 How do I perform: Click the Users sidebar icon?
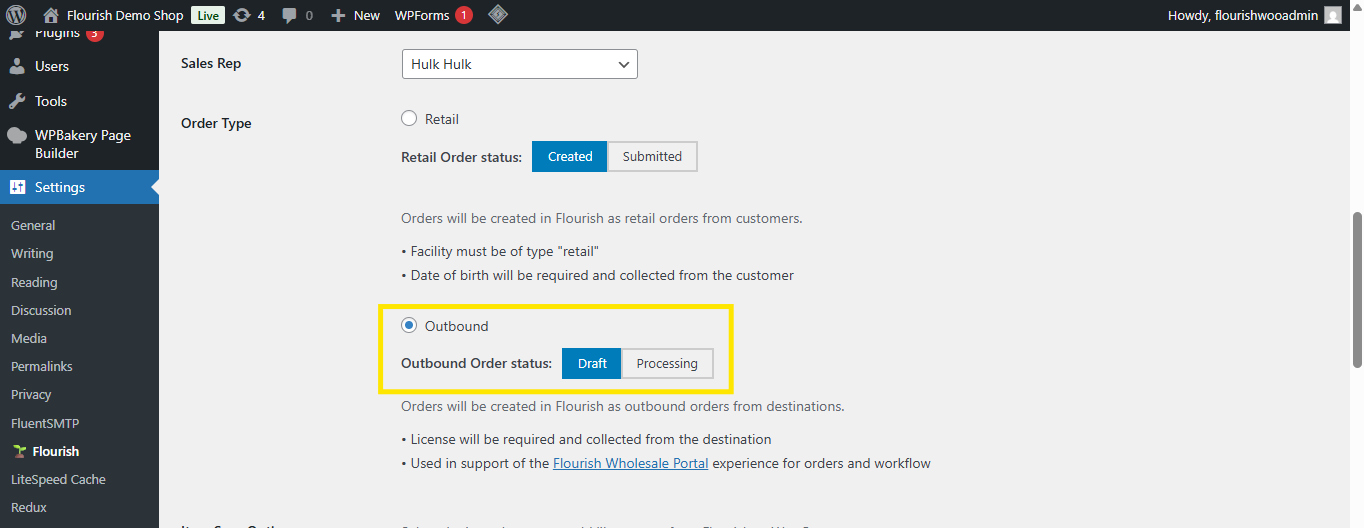point(17,66)
